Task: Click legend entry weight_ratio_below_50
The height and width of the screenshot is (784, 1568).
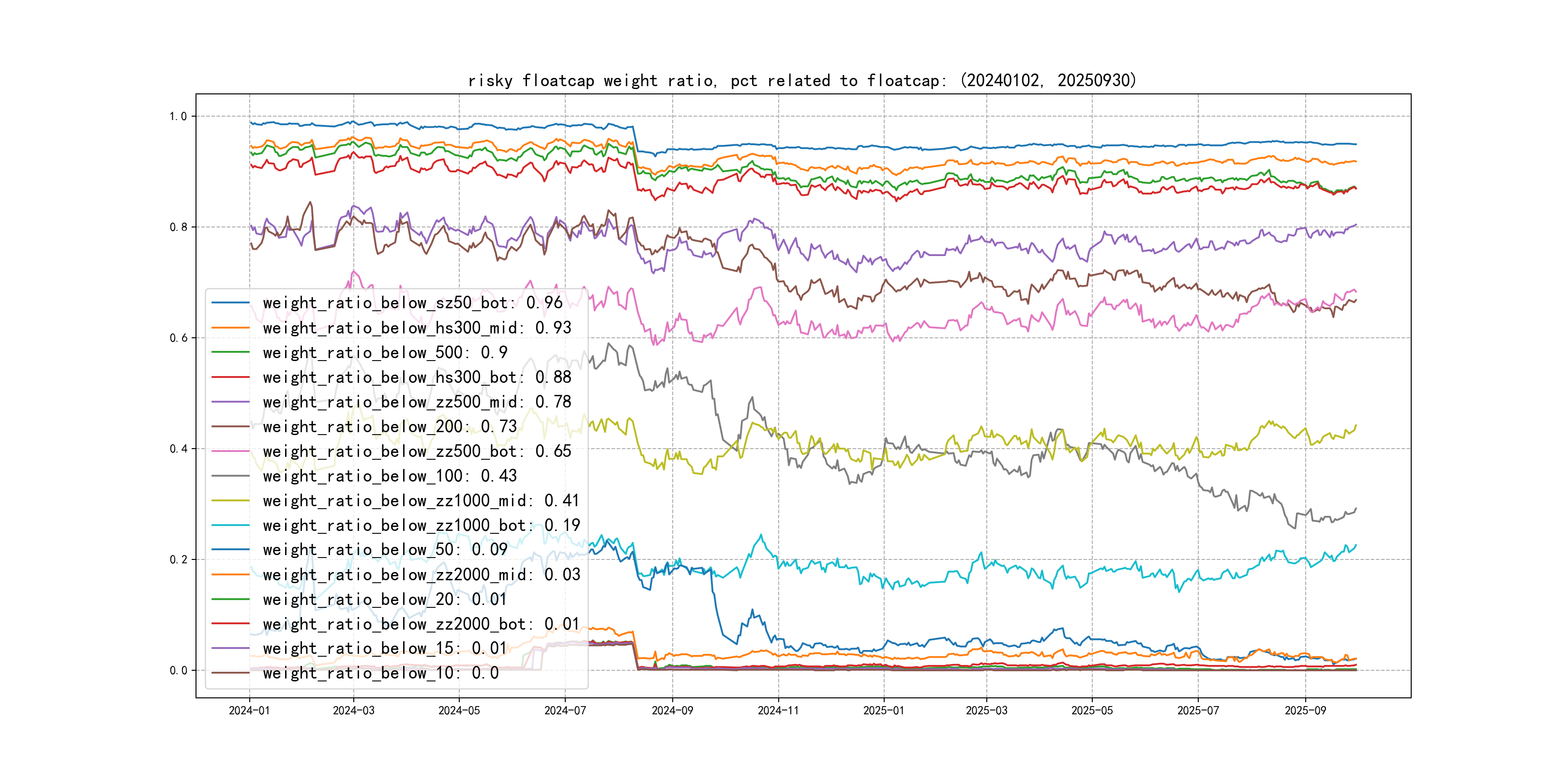Action: tap(385, 550)
